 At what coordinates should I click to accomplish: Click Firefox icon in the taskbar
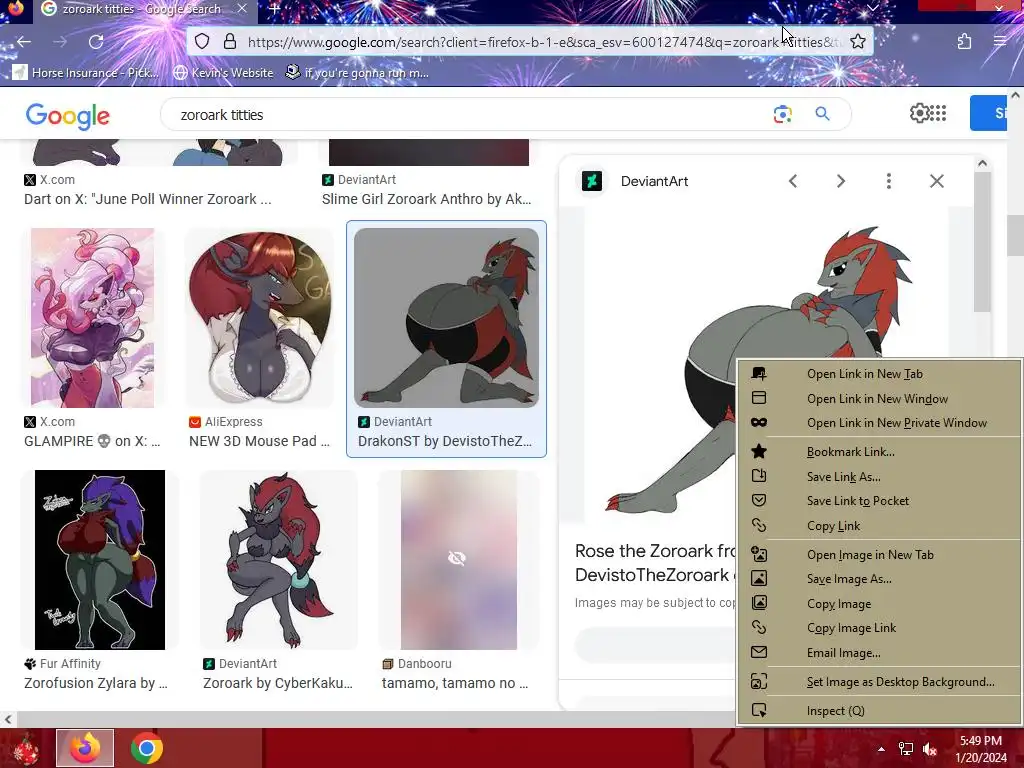coord(85,748)
